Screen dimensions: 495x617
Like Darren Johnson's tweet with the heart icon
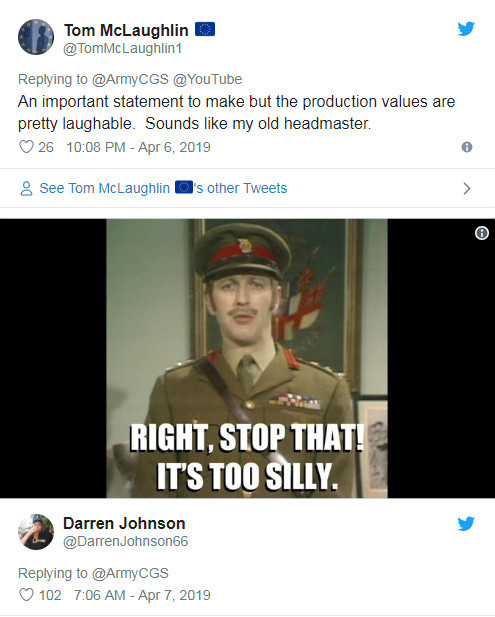tap(26, 595)
